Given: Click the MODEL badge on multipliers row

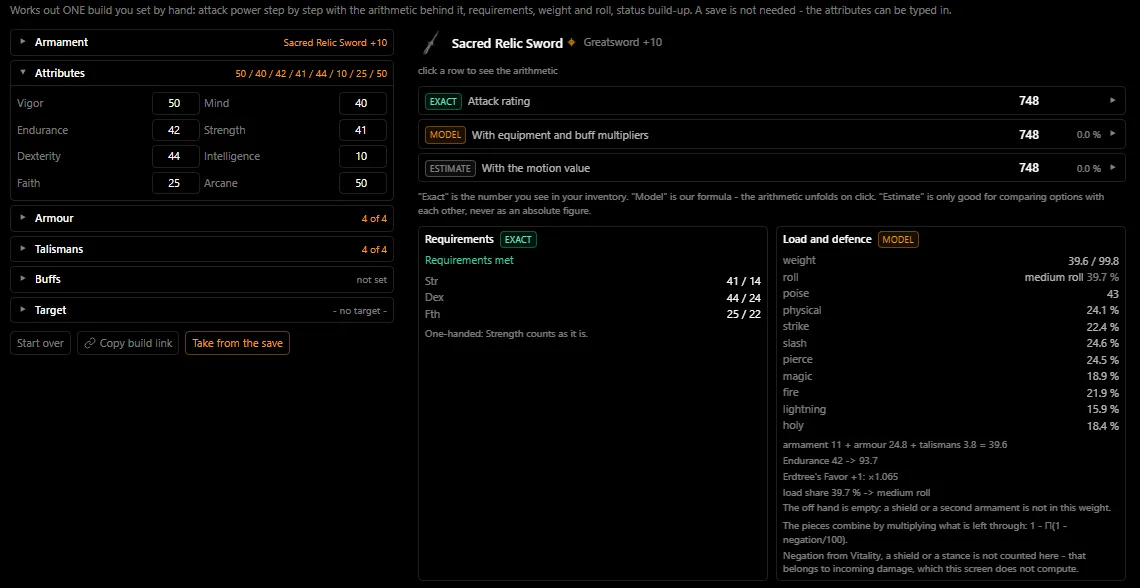Looking at the screenshot, I should (x=446, y=134).
